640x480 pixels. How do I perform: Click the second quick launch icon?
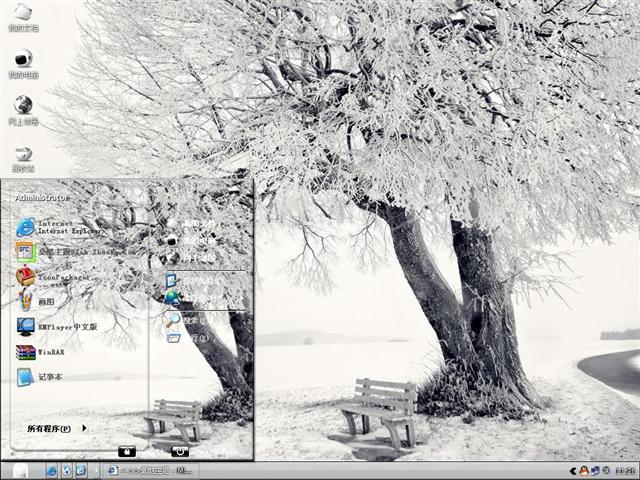(66, 471)
